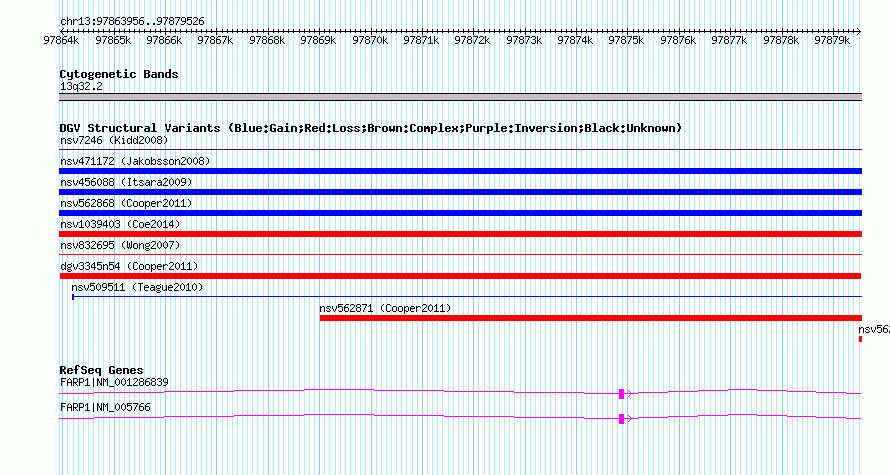
Task: Click the 97879k ruler tick label
Action: [x=832, y=40]
